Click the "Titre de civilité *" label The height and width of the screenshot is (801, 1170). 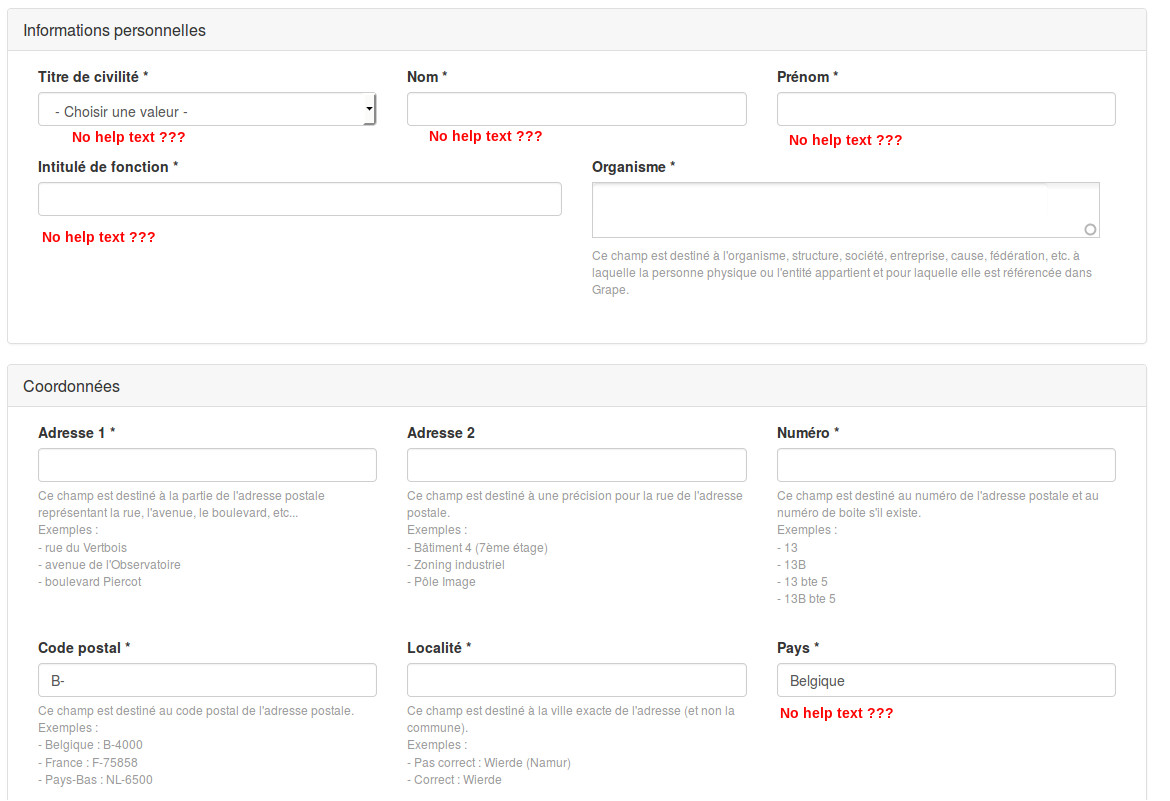coord(93,77)
